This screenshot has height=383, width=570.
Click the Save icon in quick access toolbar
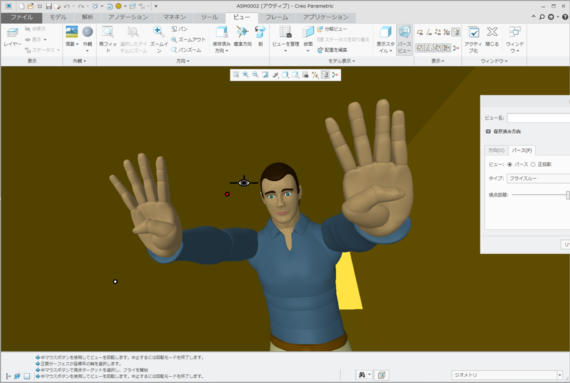pos(49,6)
